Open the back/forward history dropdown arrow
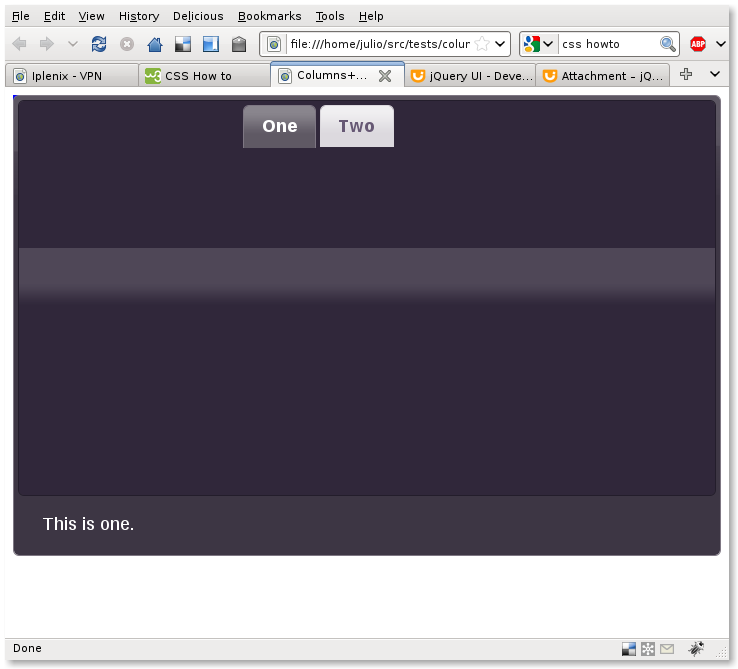This screenshot has height=669, width=738. pyautogui.click(x=72, y=44)
